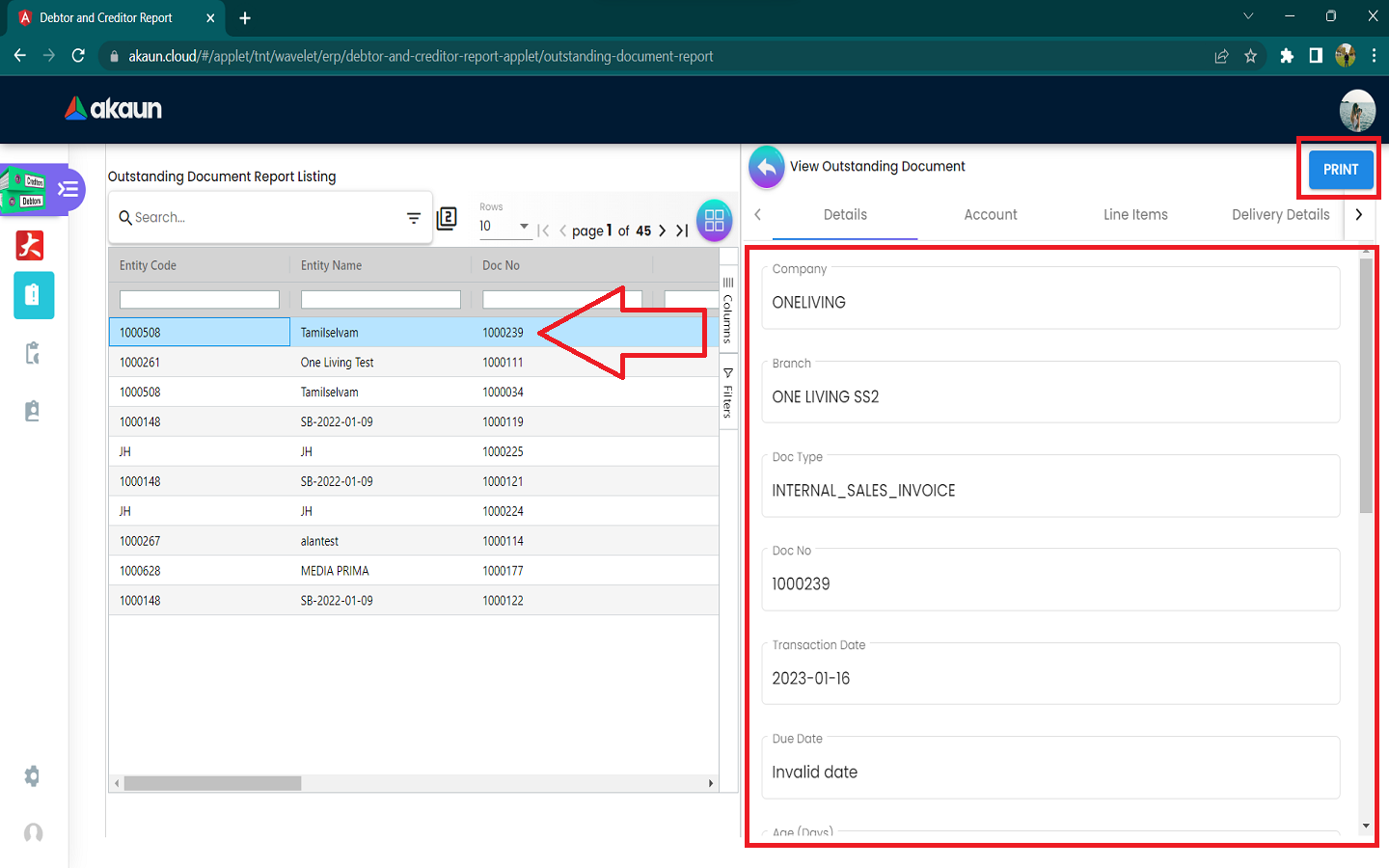Expand the Columns side panel
Image resolution: width=1389 pixels, height=868 pixels.
coord(728,311)
